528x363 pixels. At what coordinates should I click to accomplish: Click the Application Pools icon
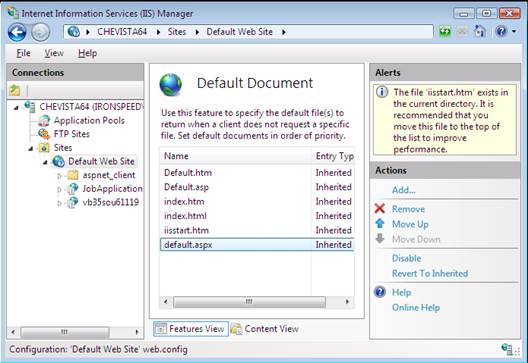[44, 120]
